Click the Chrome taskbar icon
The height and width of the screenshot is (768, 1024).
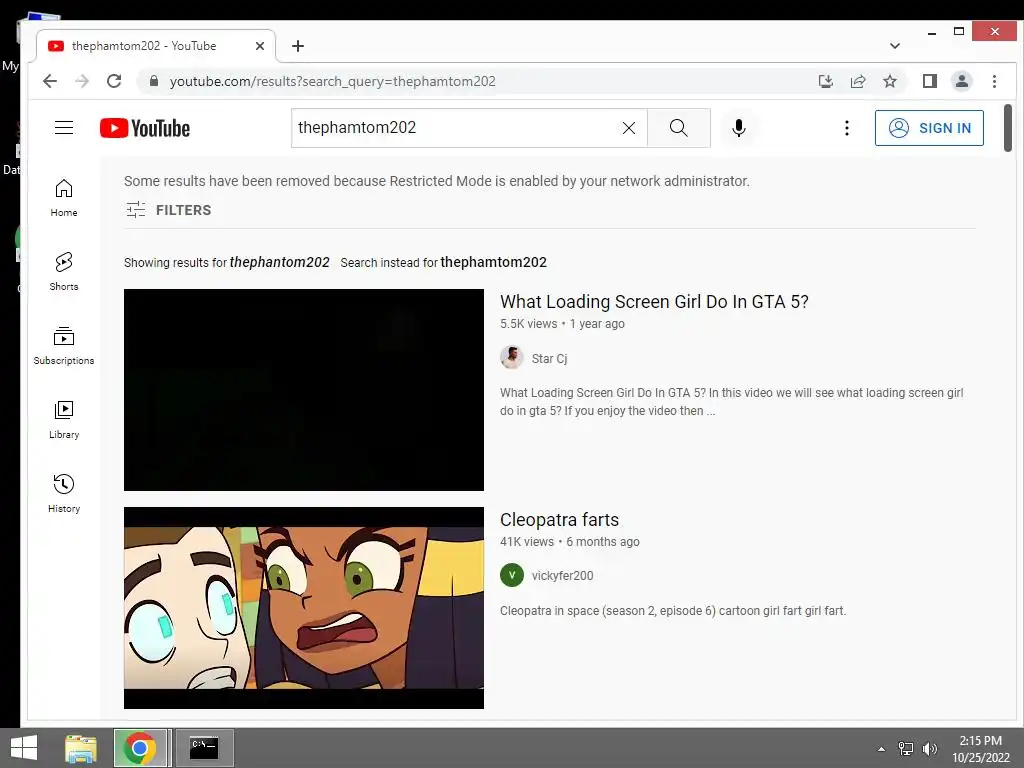coord(139,748)
